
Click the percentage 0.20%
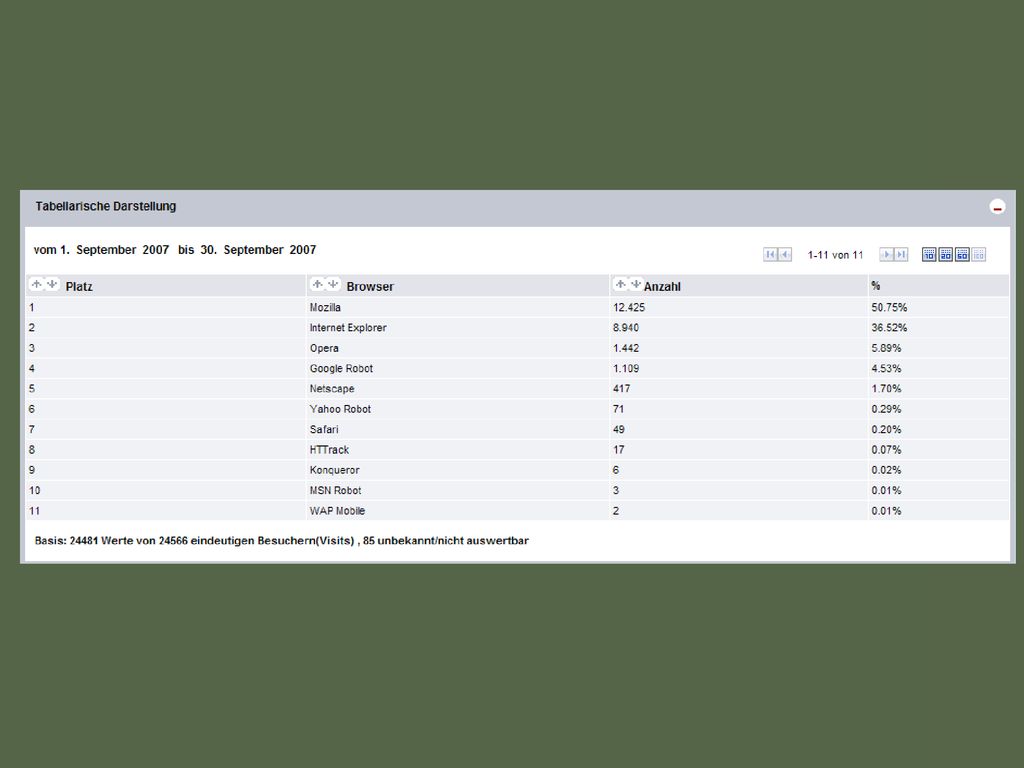tap(886, 429)
